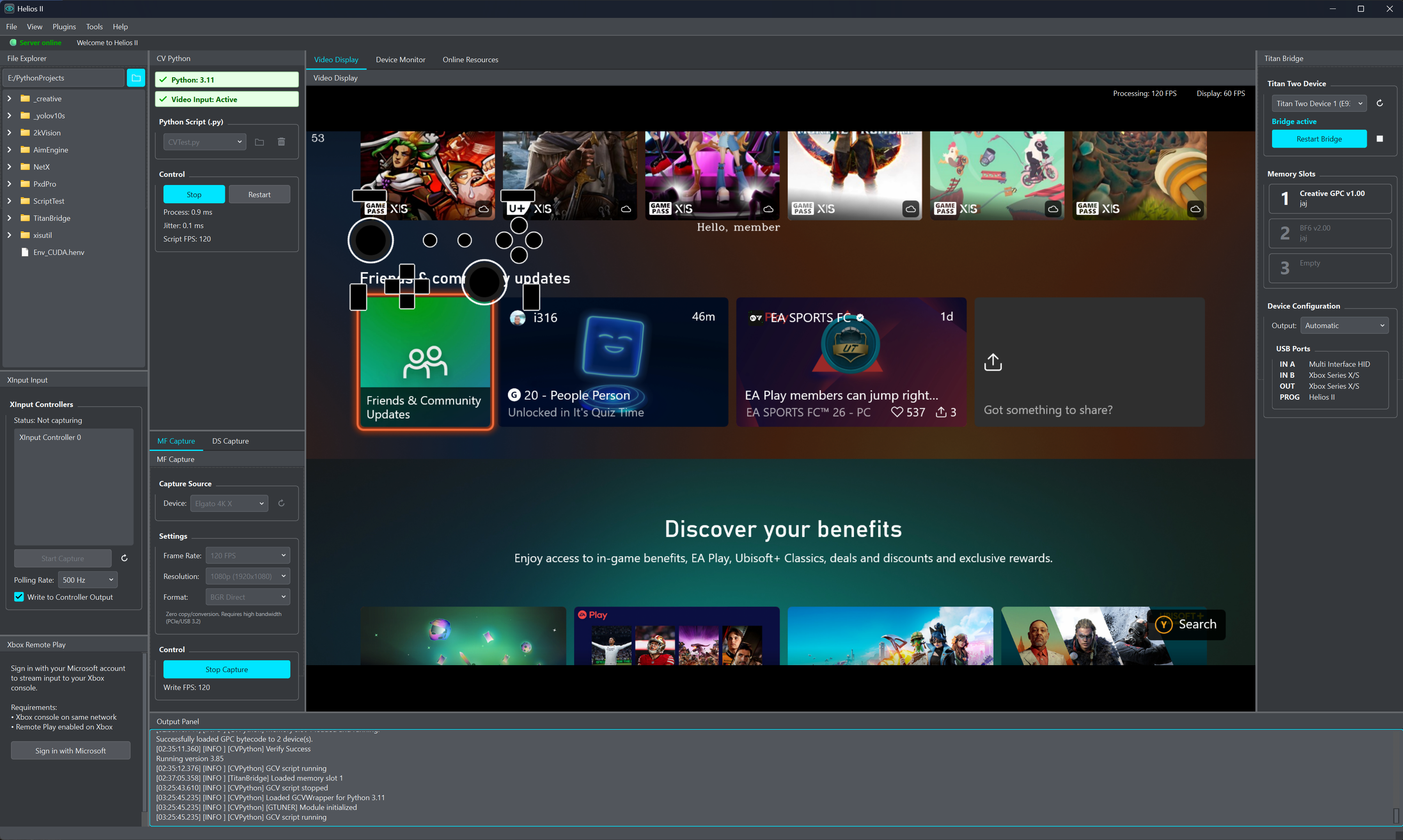Switch to the Device Monitor tab
This screenshot has width=1403, height=840.
point(400,60)
